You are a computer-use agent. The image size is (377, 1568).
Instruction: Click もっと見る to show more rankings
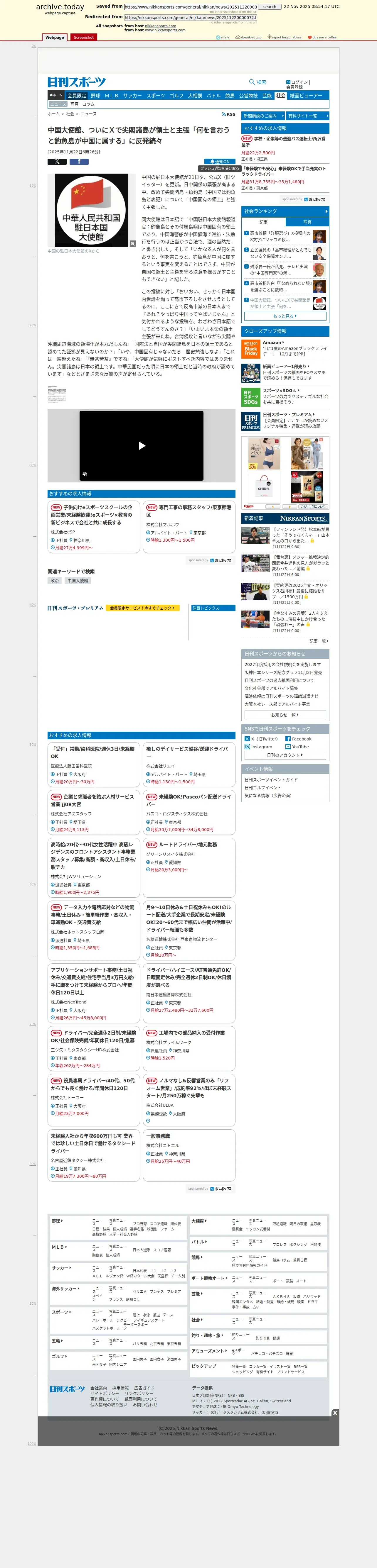(x=285, y=316)
